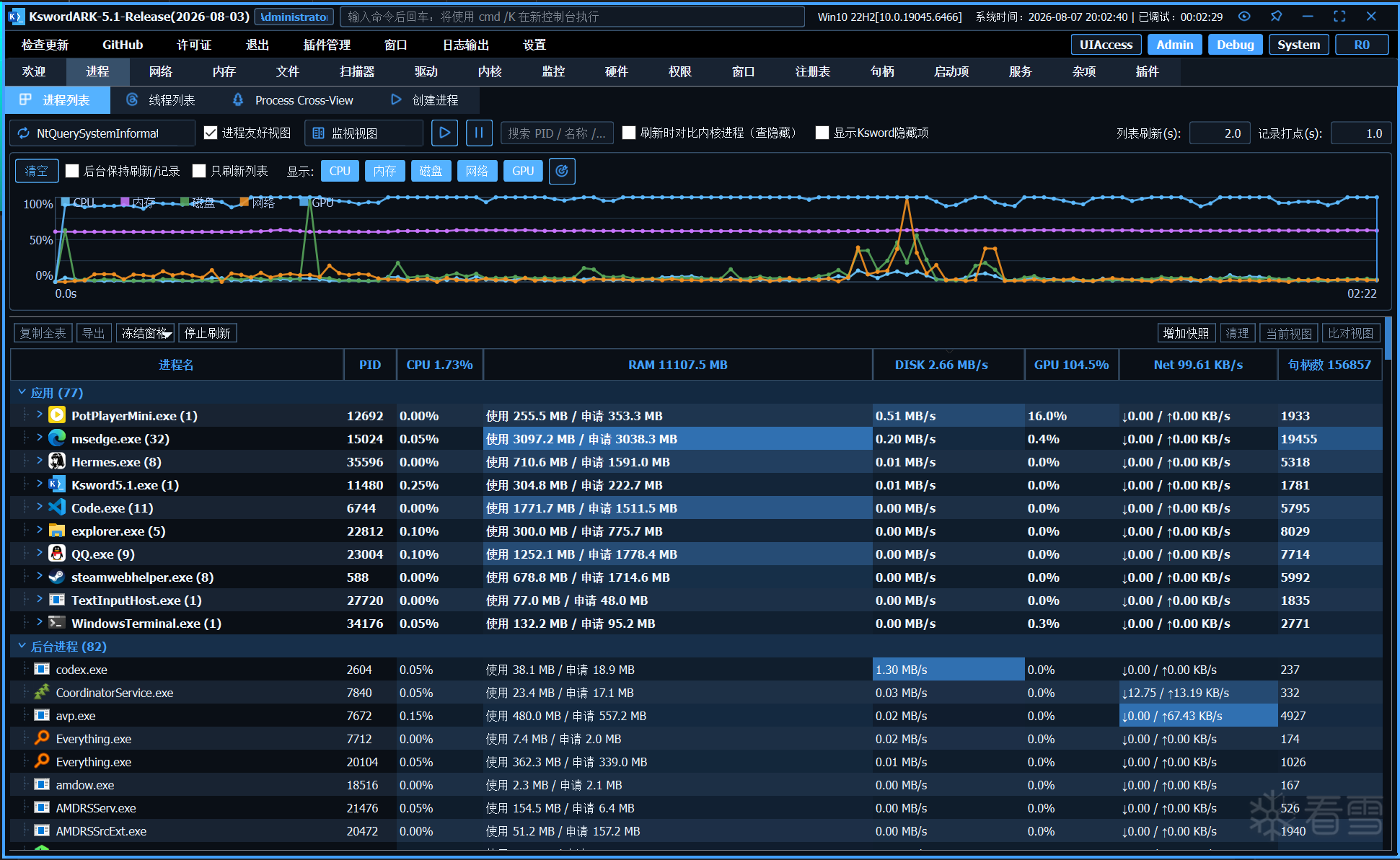Click the 列表刷新(s) interval field
The height and width of the screenshot is (860, 1400).
[1220, 133]
